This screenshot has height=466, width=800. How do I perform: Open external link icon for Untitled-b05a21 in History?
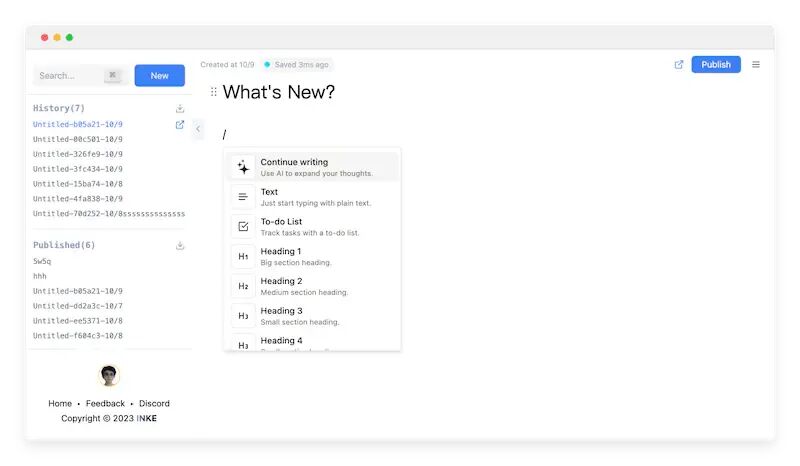(180, 125)
